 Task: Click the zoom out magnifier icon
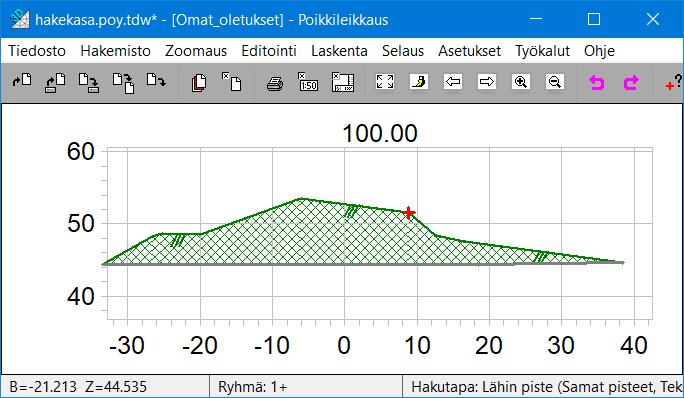point(555,82)
